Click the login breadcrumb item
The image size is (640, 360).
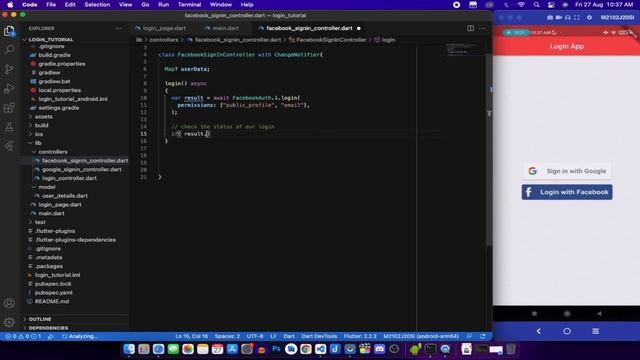tap(388, 40)
